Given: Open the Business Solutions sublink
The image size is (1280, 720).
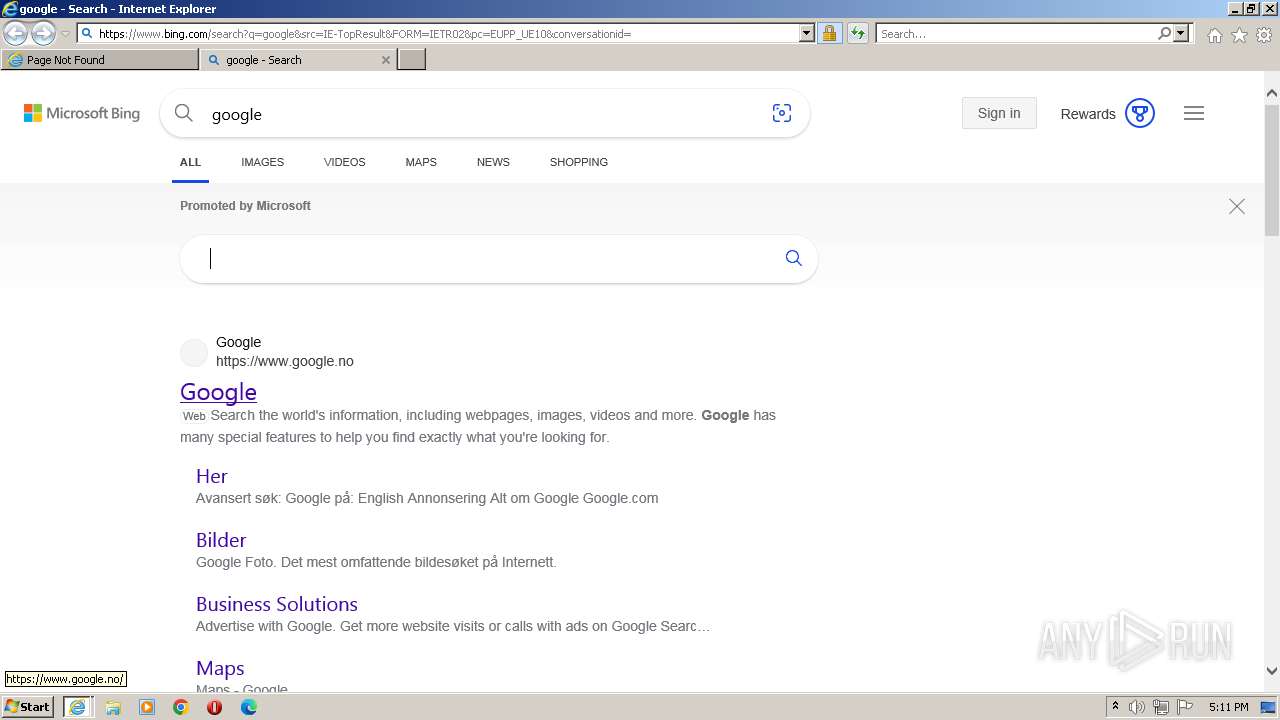Looking at the screenshot, I should [277, 604].
